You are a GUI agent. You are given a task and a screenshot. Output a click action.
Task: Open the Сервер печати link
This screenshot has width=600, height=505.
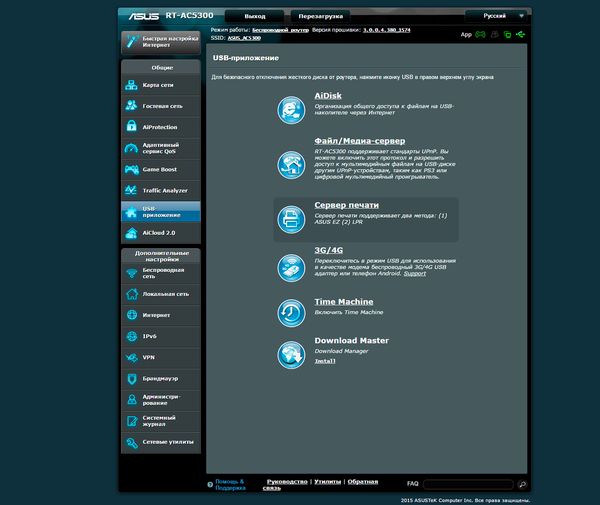click(347, 205)
